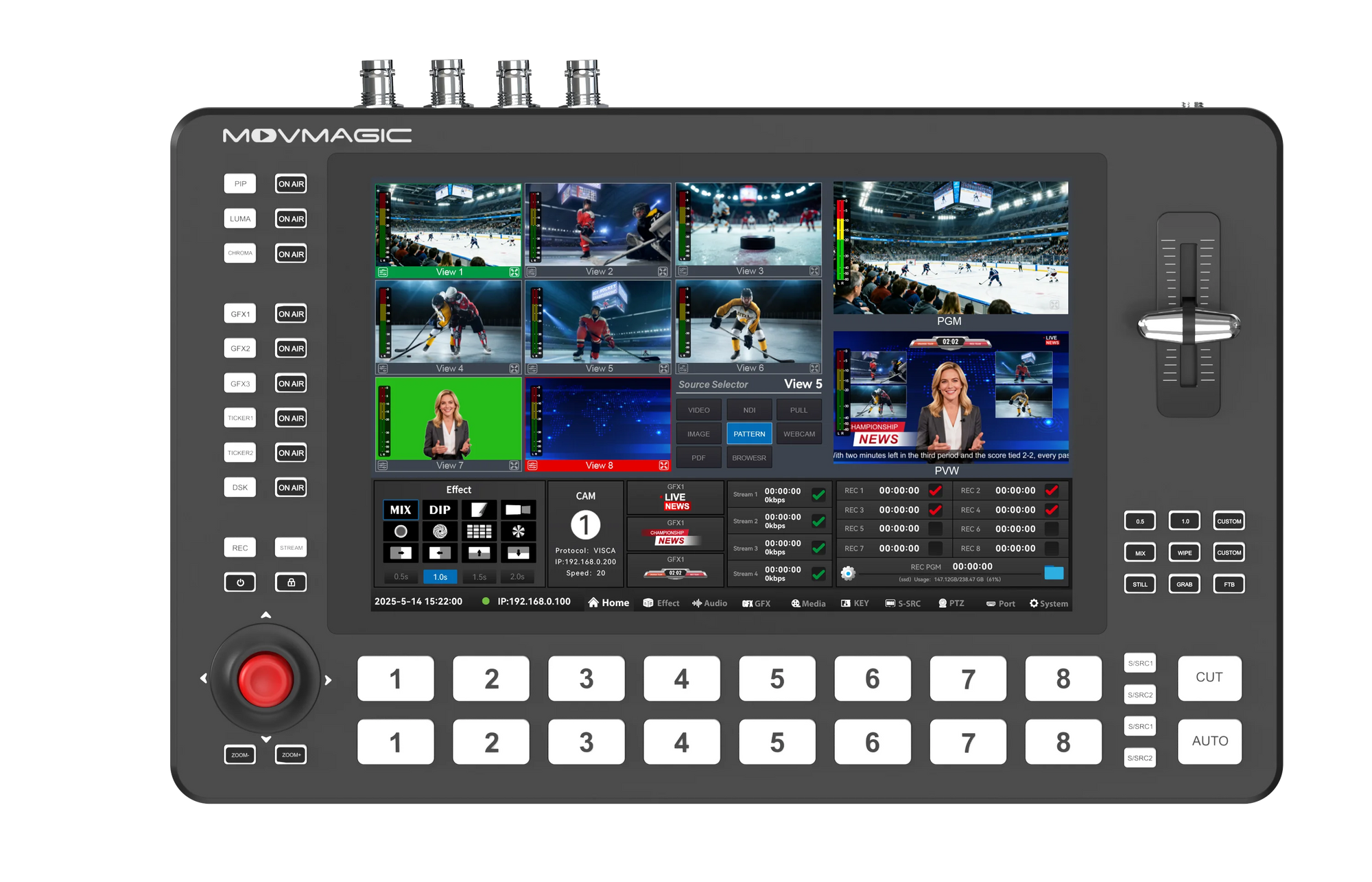This screenshot has height=882, width=1372.
Task: Select the CAM 1 circle indicator
Action: coord(585,525)
